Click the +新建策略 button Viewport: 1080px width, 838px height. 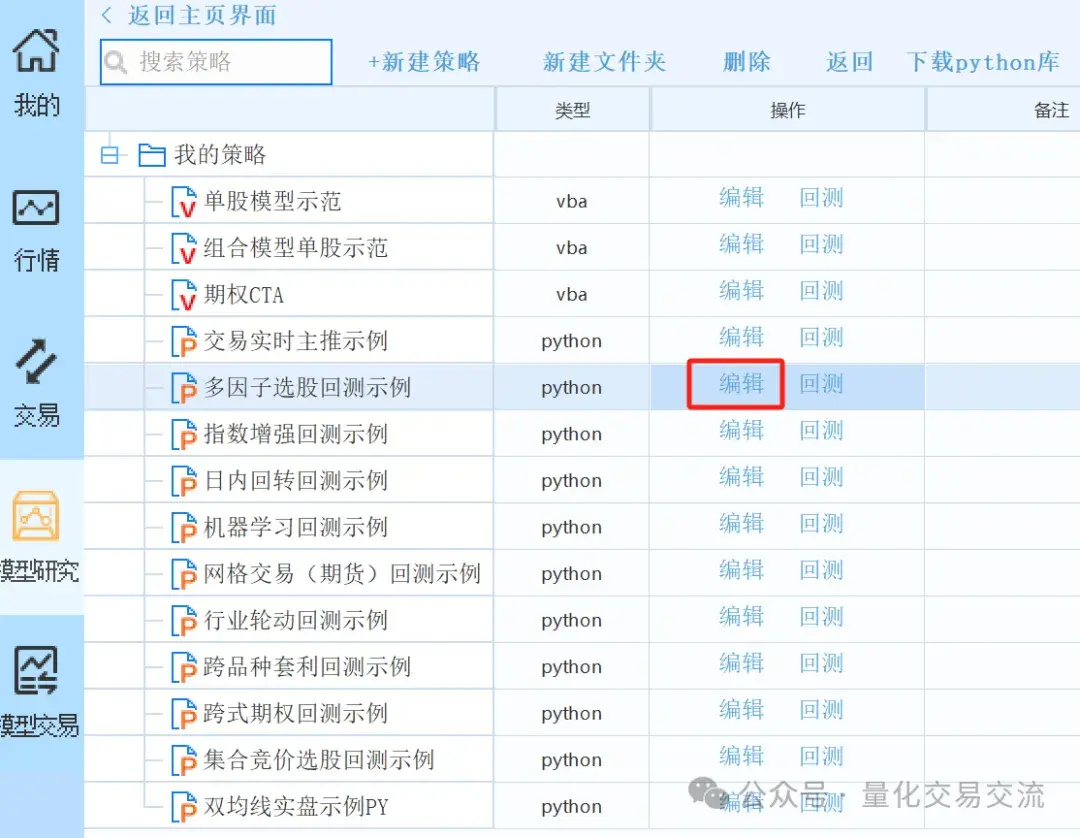click(424, 62)
